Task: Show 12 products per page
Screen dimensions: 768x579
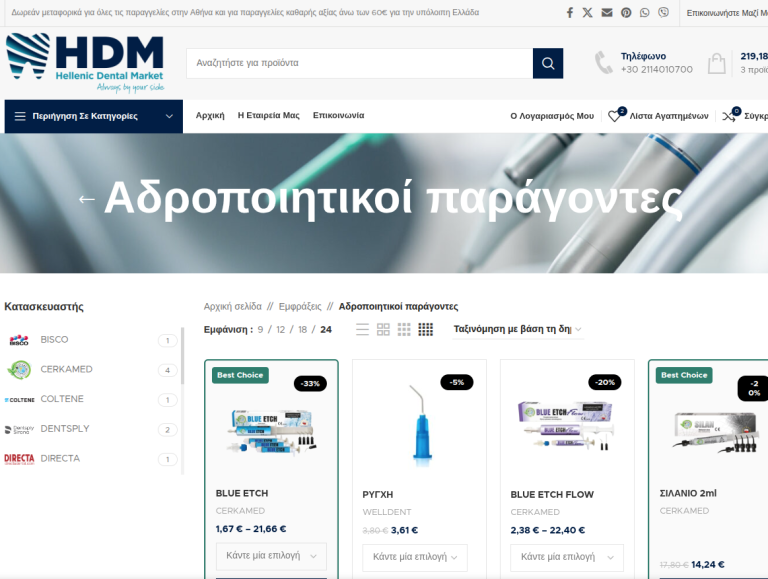Action: coord(280,330)
